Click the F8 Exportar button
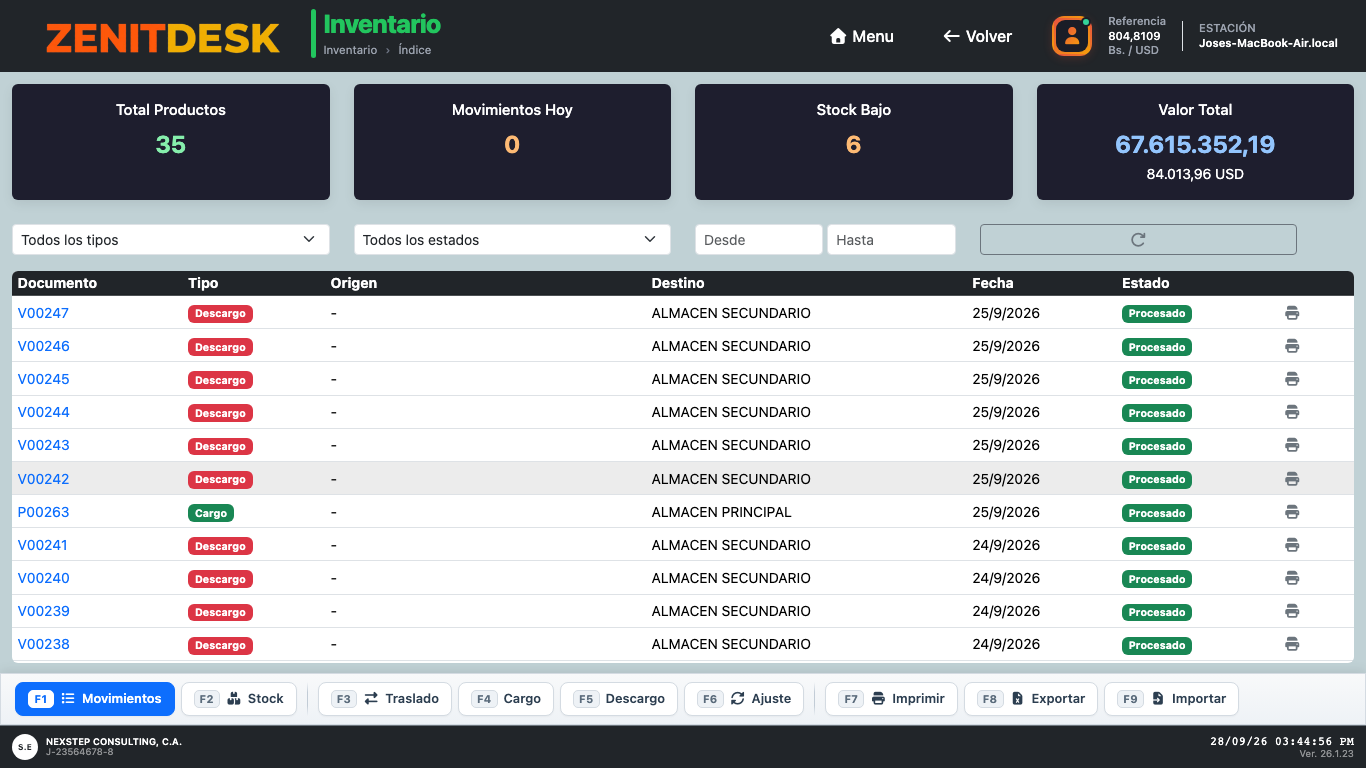This screenshot has width=1366, height=768. coord(1031,699)
